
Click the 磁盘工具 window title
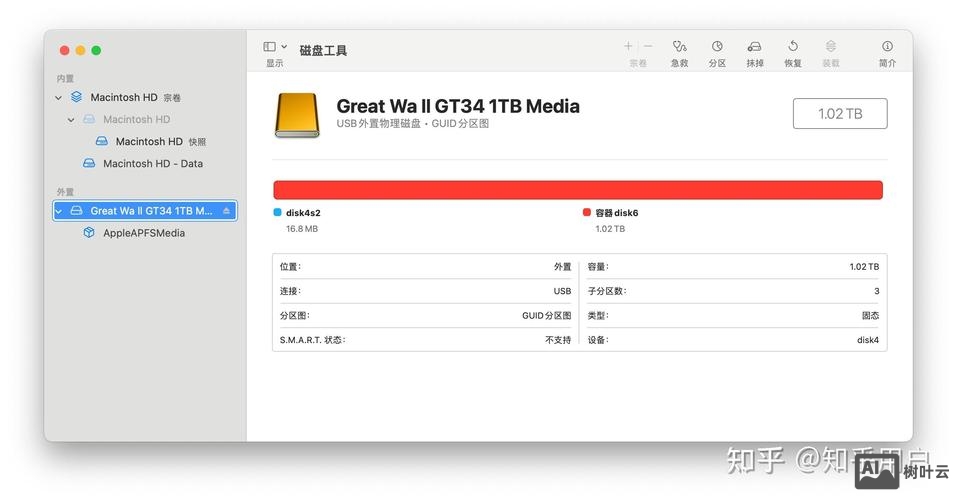point(323,51)
